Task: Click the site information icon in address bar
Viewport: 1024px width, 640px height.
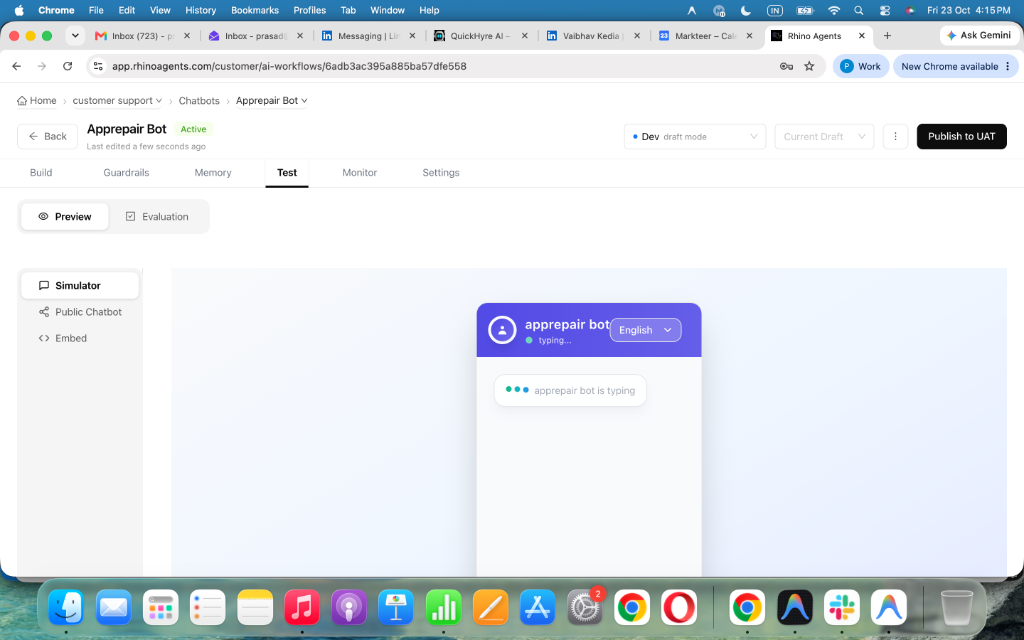Action: click(x=98, y=66)
